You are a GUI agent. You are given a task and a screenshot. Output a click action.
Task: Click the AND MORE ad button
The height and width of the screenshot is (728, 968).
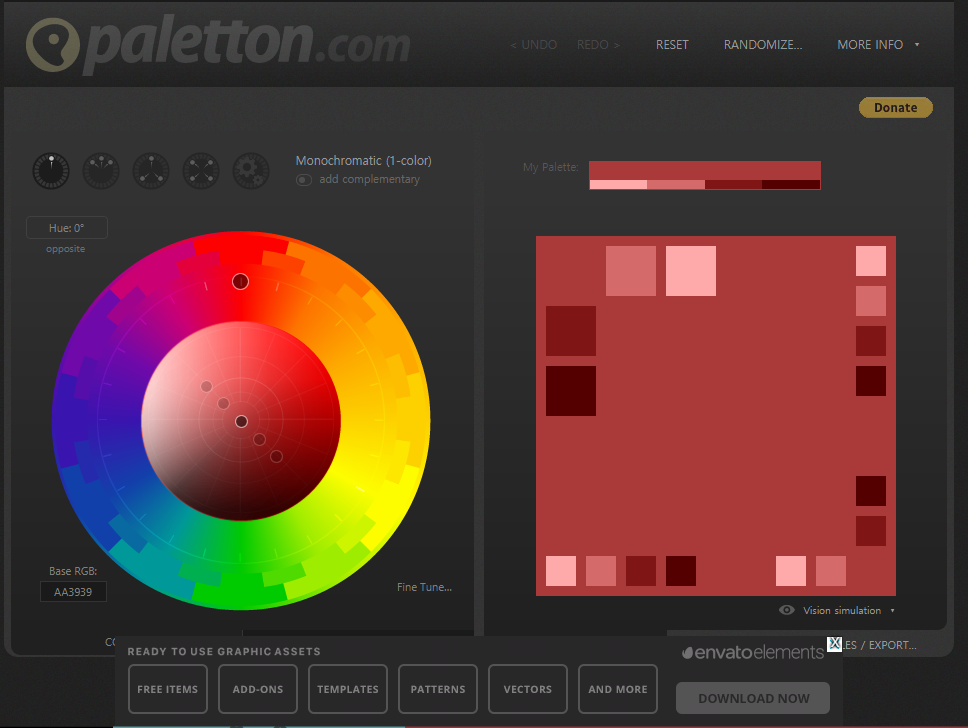click(x=618, y=689)
